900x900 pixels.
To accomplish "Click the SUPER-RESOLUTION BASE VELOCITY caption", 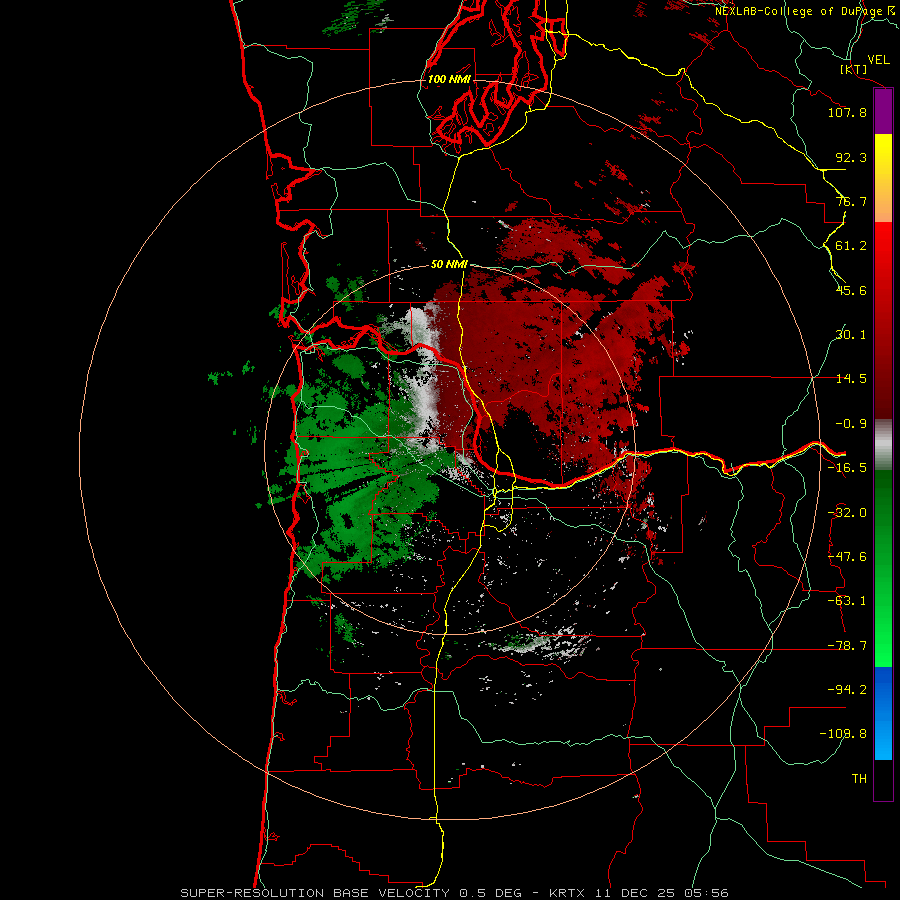I will [x=317, y=893].
